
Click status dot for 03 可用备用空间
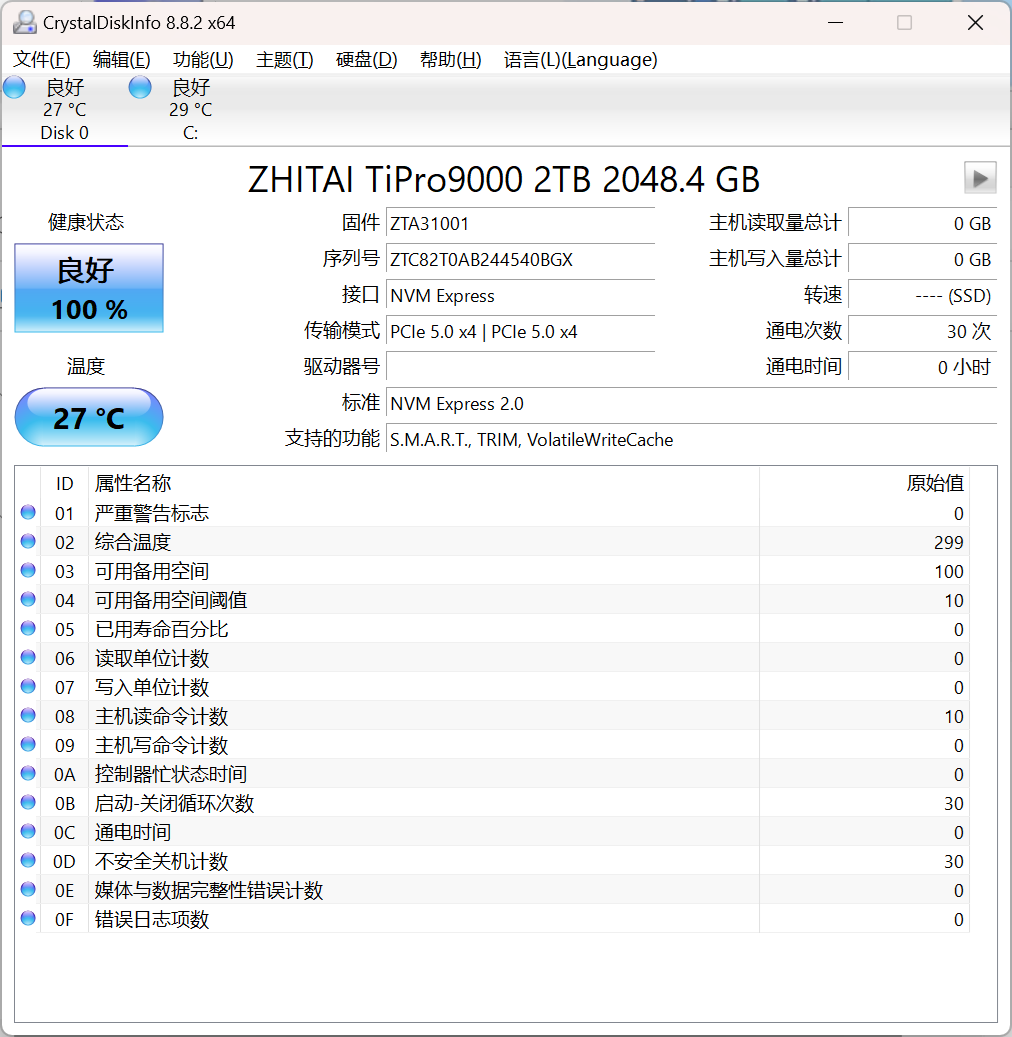click(x=28, y=570)
